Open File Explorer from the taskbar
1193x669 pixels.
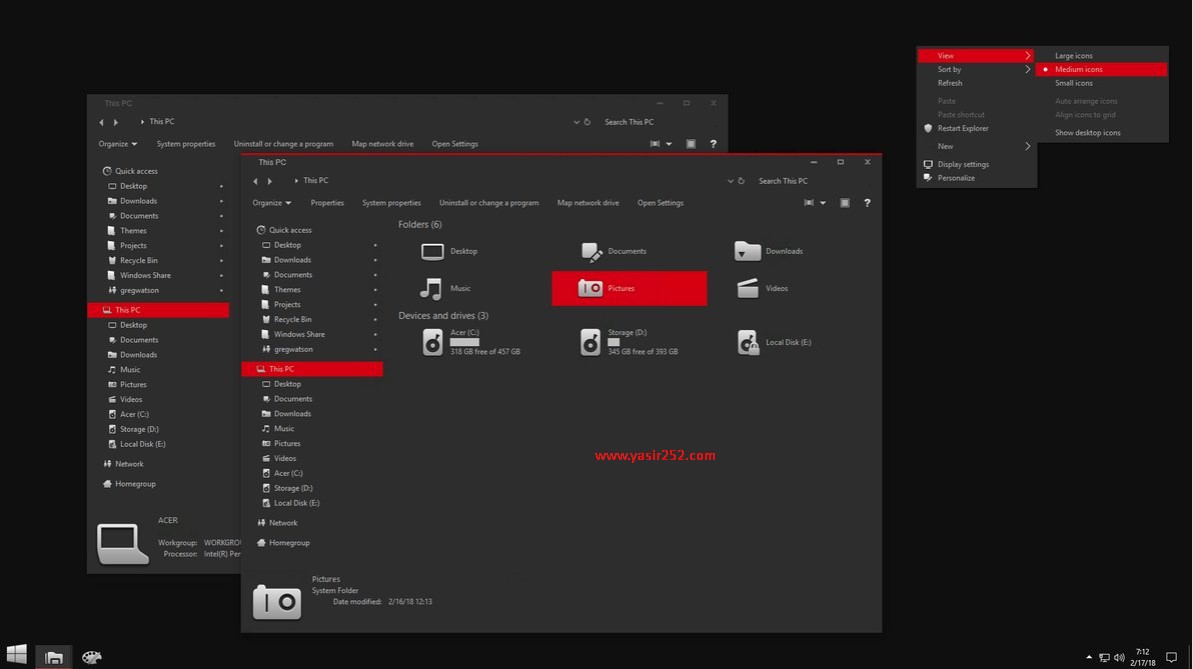click(x=52, y=656)
